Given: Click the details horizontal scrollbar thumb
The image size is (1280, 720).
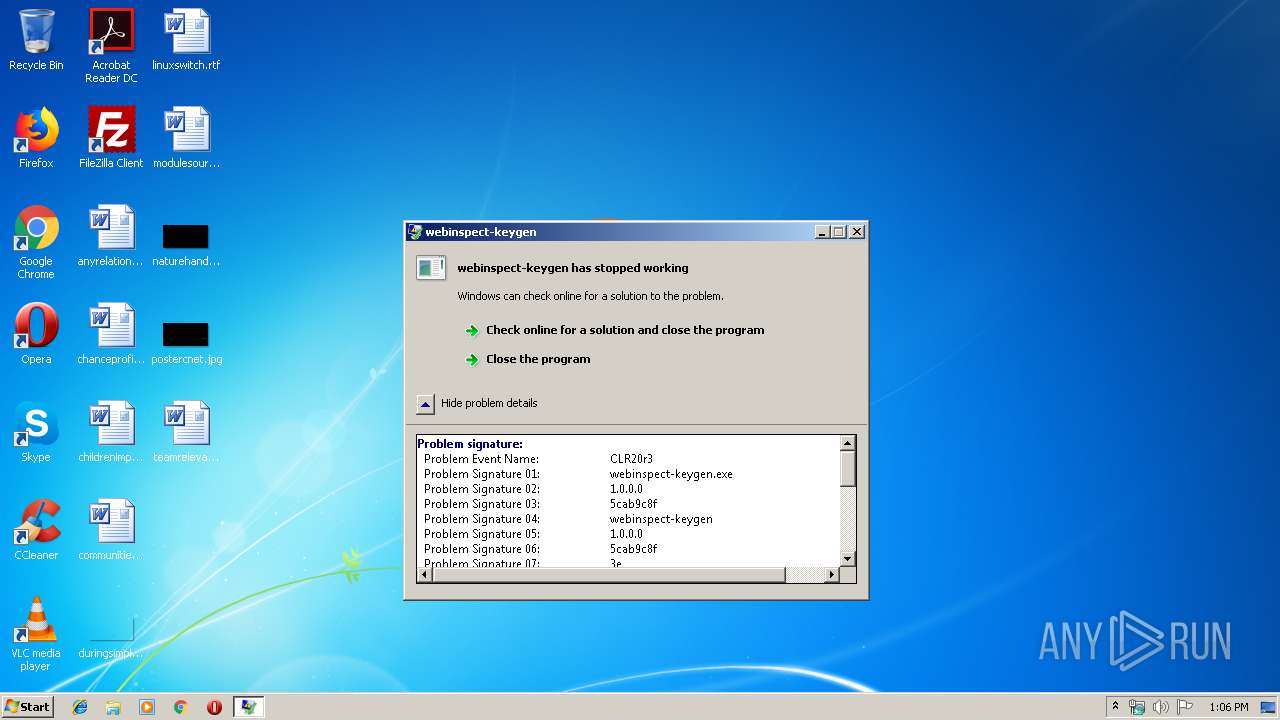Looking at the screenshot, I should (x=609, y=574).
